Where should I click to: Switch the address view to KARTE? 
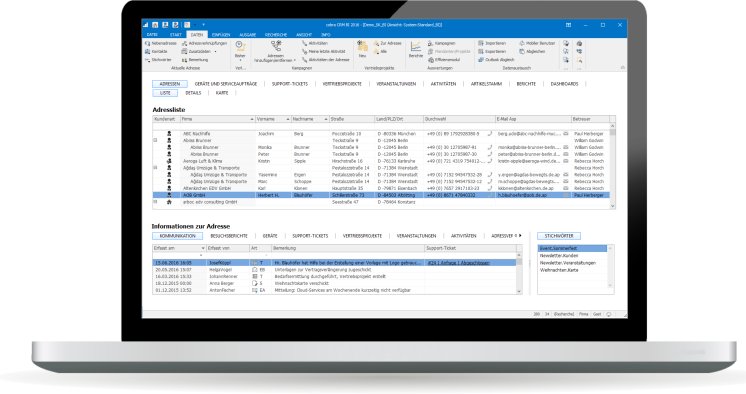click(x=222, y=93)
